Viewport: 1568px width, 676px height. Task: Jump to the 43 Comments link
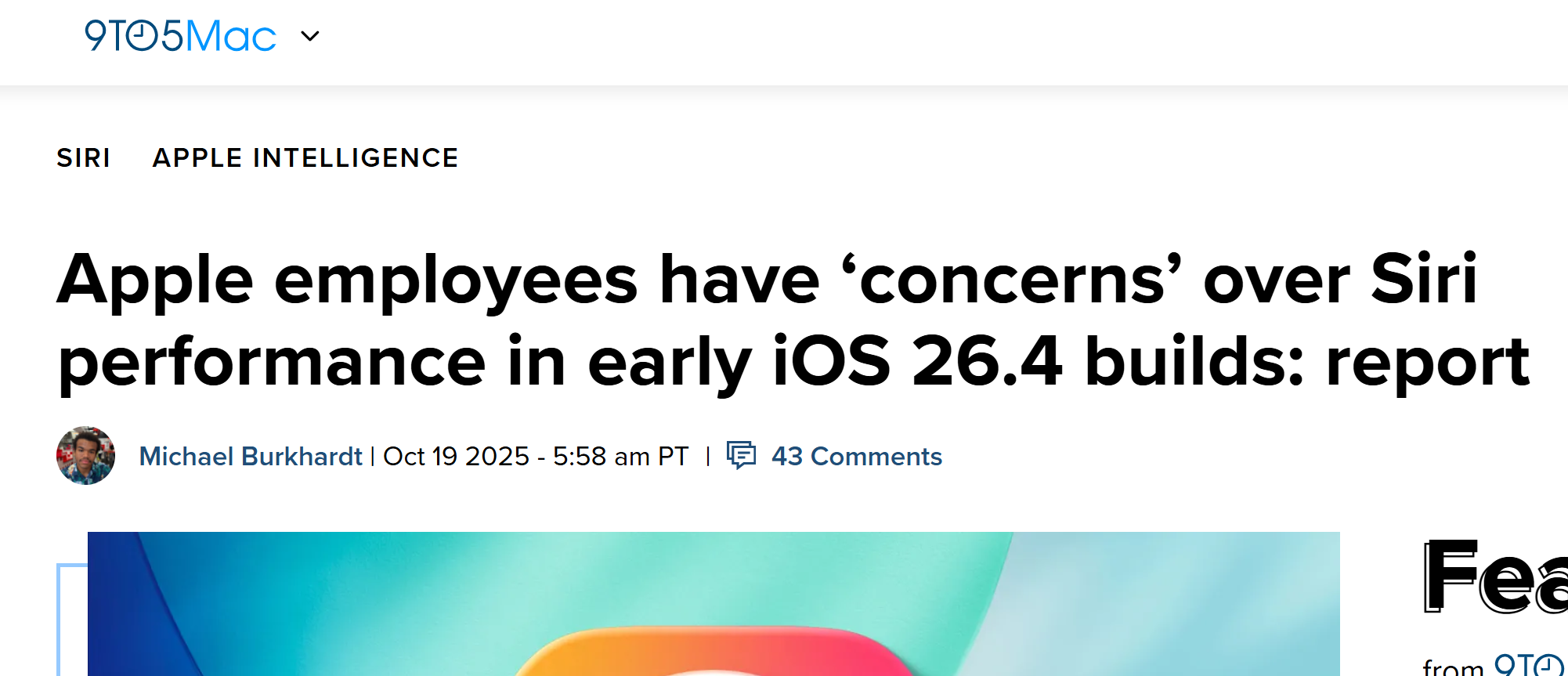coord(856,456)
